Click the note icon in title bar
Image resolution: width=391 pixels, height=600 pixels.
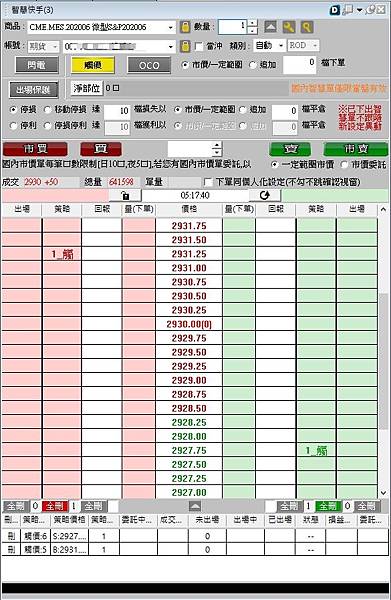tap(347, 10)
